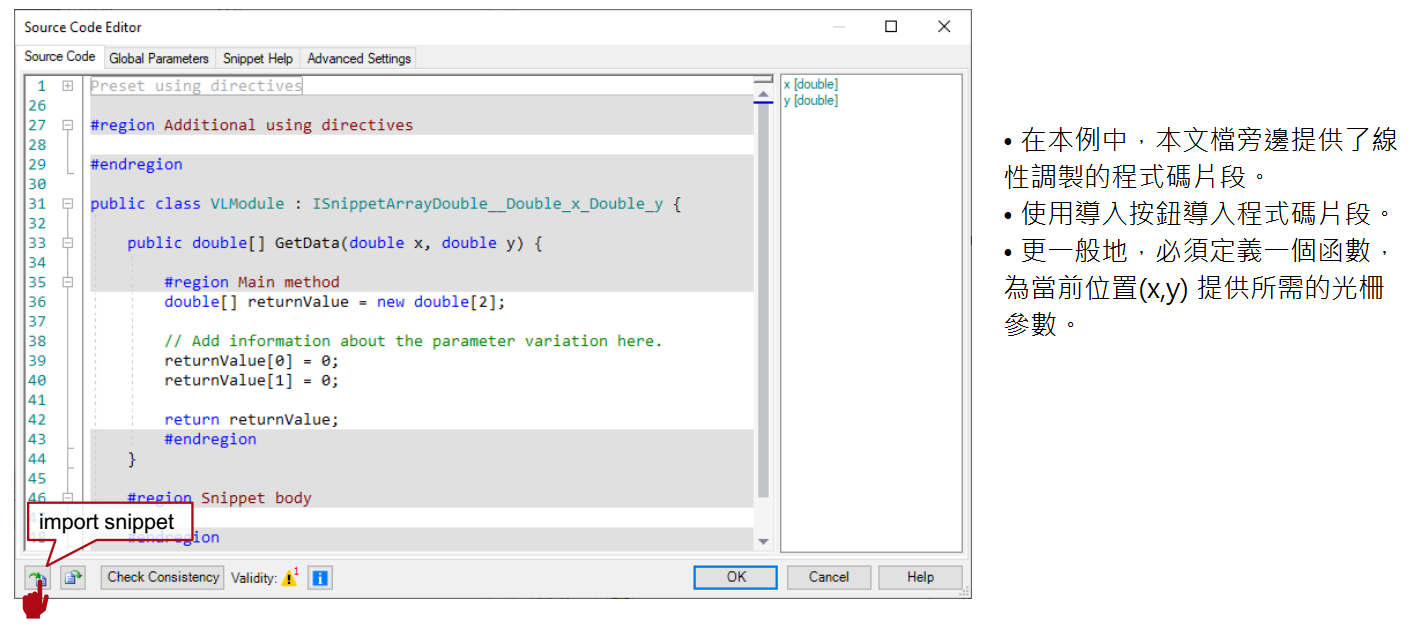The image size is (1418, 633).
Task: Click the 'y [double]' parameter entry
Action: [811, 100]
